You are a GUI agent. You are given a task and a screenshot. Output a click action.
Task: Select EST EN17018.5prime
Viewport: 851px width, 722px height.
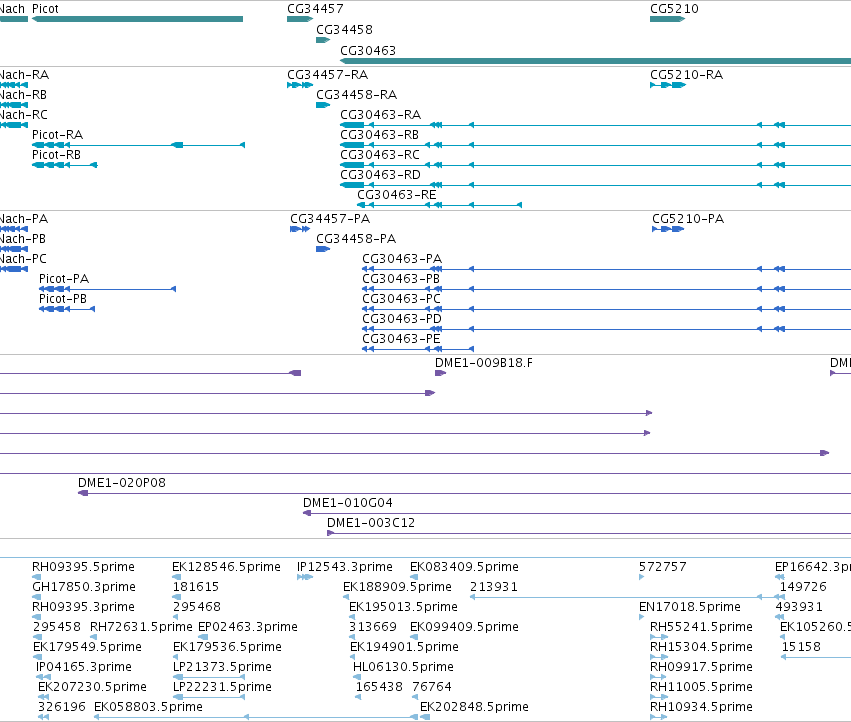click(690, 607)
